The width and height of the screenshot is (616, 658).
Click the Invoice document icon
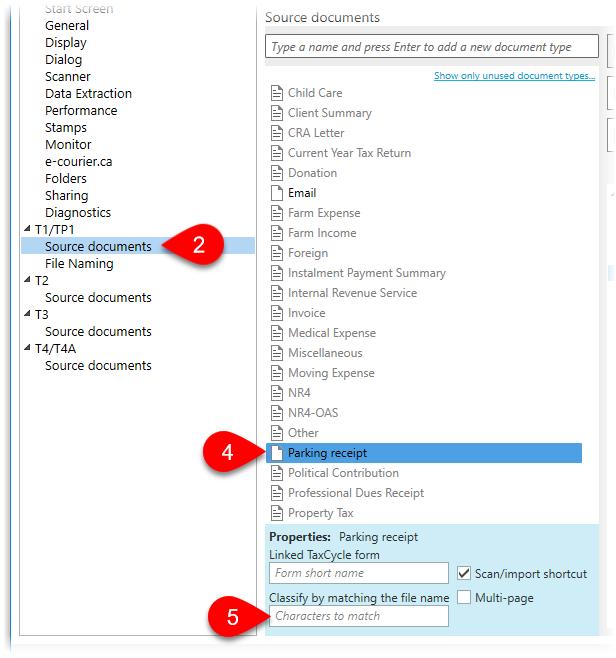pyautogui.click(x=277, y=313)
